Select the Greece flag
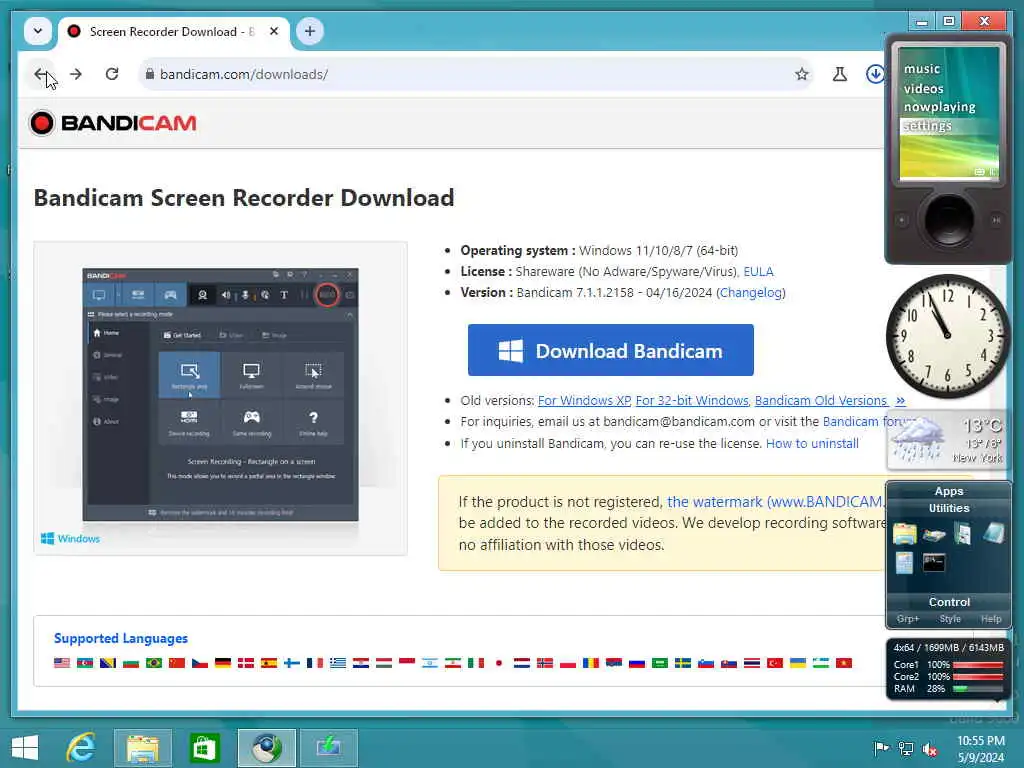1024x768 pixels. click(x=338, y=663)
